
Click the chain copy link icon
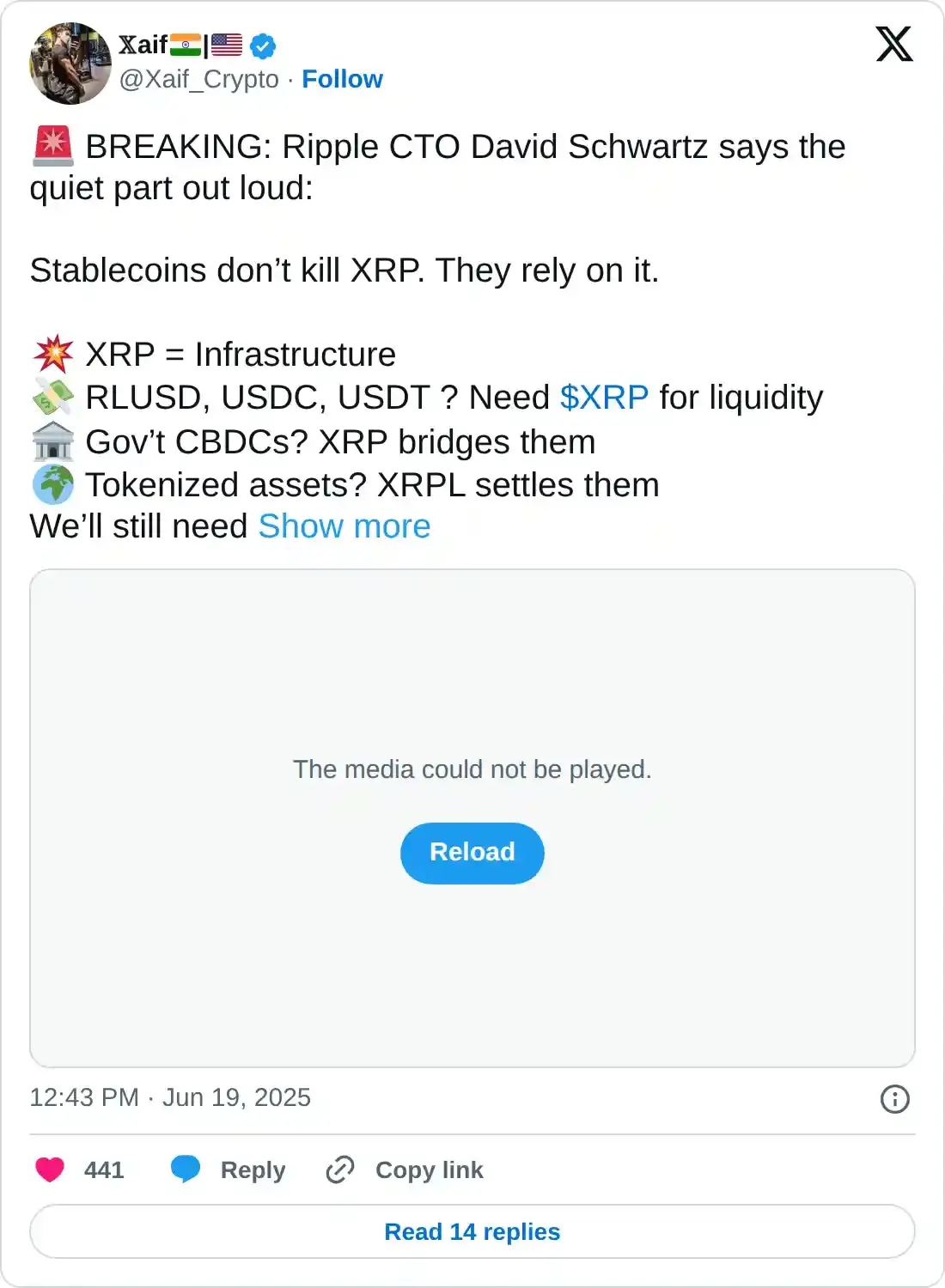pyautogui.click(x=340, y=1170)
